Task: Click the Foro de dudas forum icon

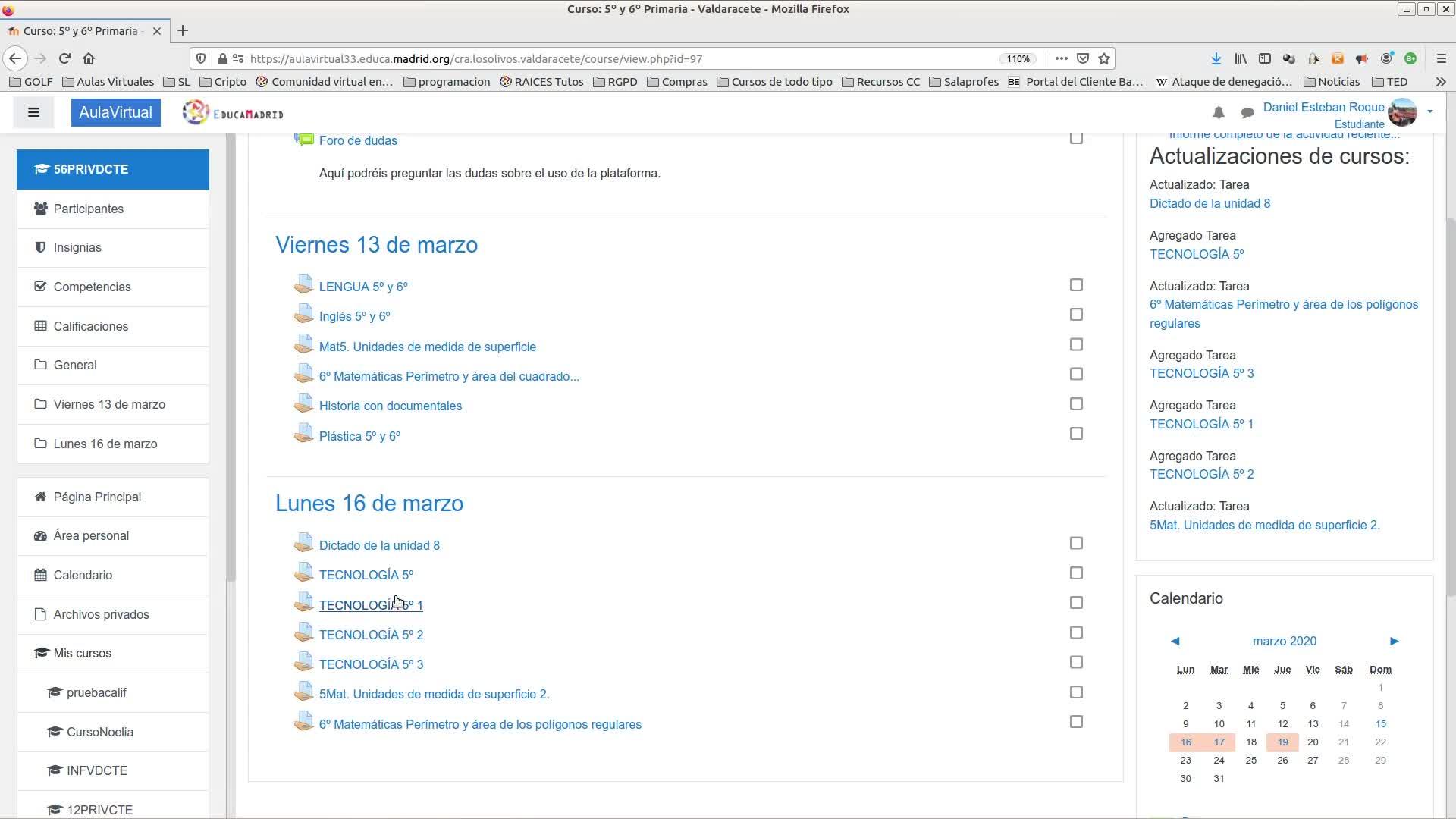Action: [304, 140]
